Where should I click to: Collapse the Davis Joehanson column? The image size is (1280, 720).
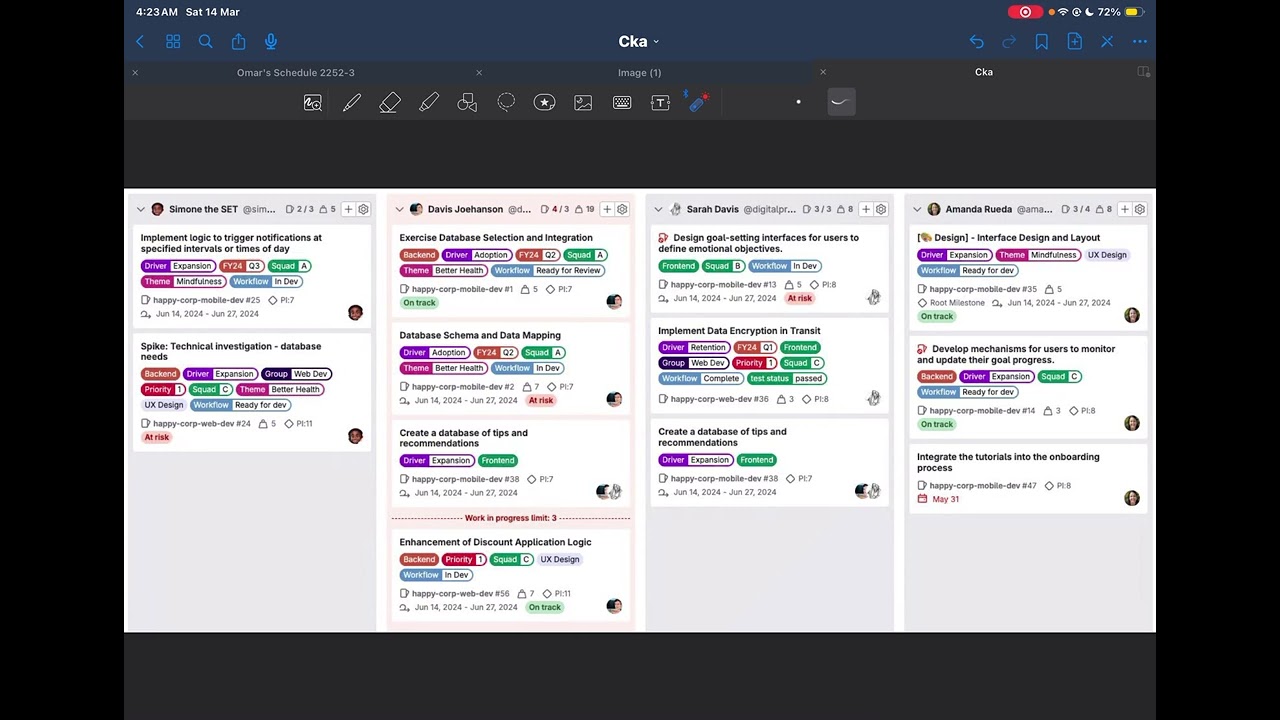(x=399, y=209)
